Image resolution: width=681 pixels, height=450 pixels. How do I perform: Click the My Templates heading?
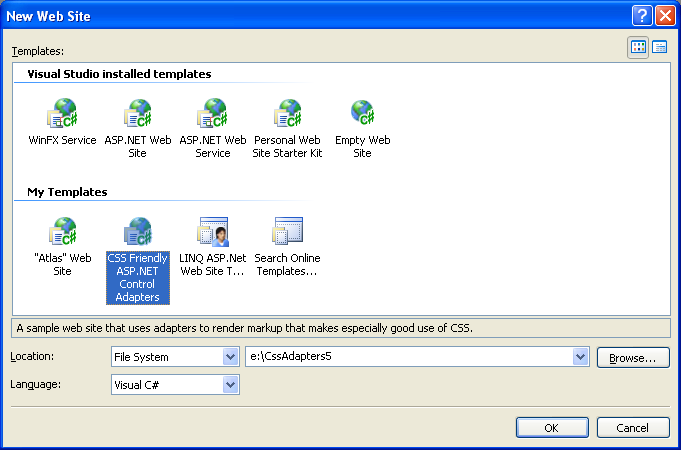(67, 192)
